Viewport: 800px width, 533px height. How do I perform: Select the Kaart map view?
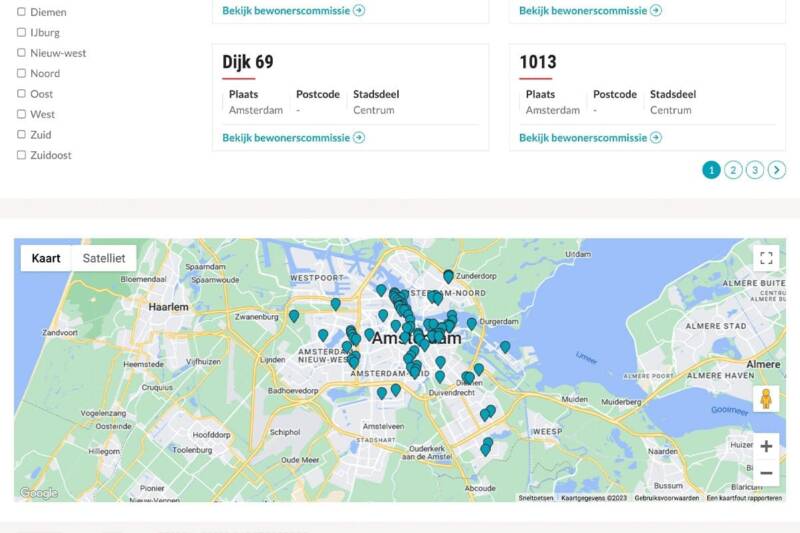[x=46, y=258]
